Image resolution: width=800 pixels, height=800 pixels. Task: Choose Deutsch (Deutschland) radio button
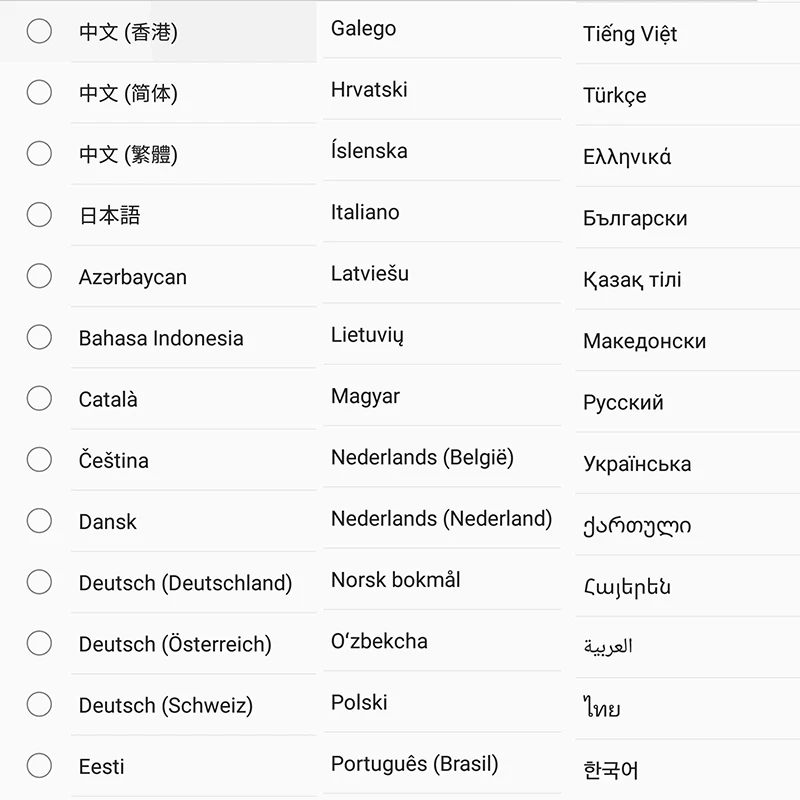coord(39,582)
